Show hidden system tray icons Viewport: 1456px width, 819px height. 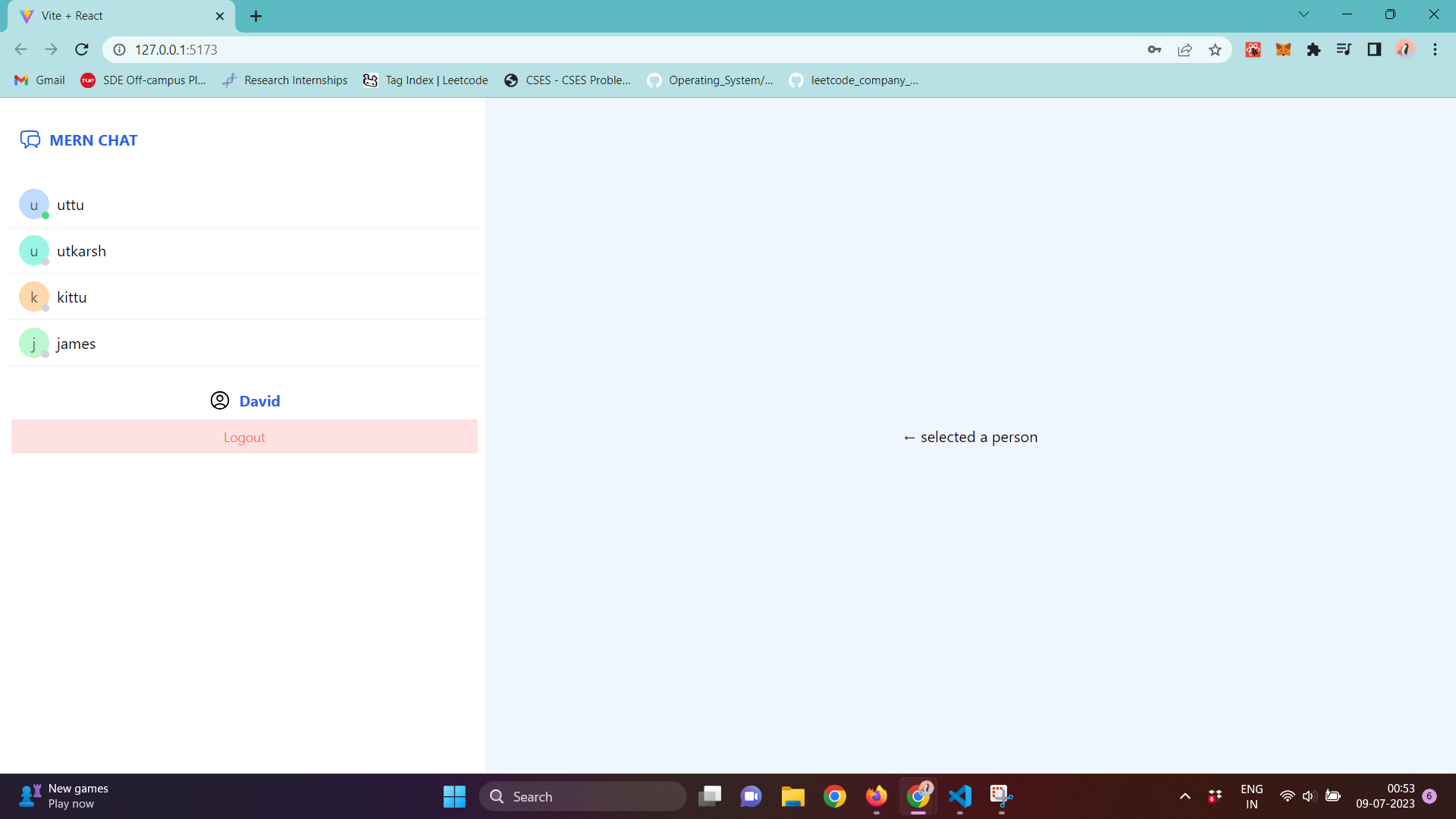pyautogui.click(x=1185, y=796)
